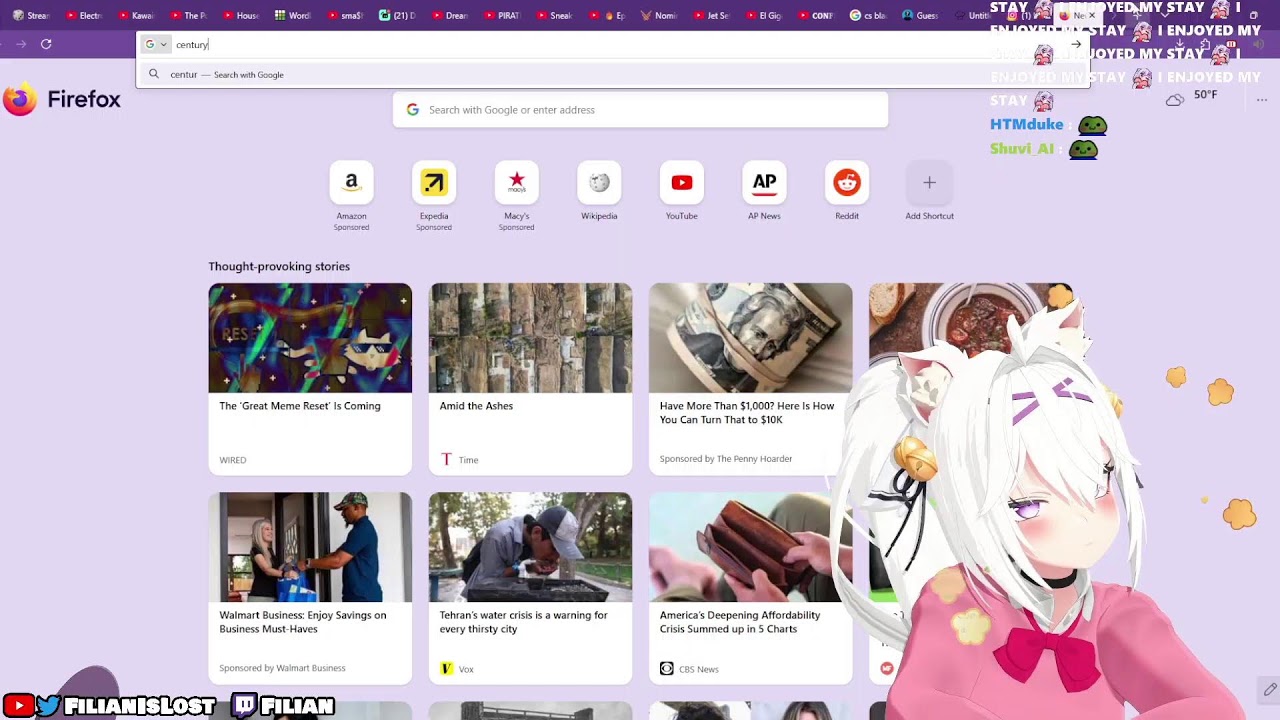Screen dimensions: 1280x720
Task: Click the Time source label
Action: (460, 460)
